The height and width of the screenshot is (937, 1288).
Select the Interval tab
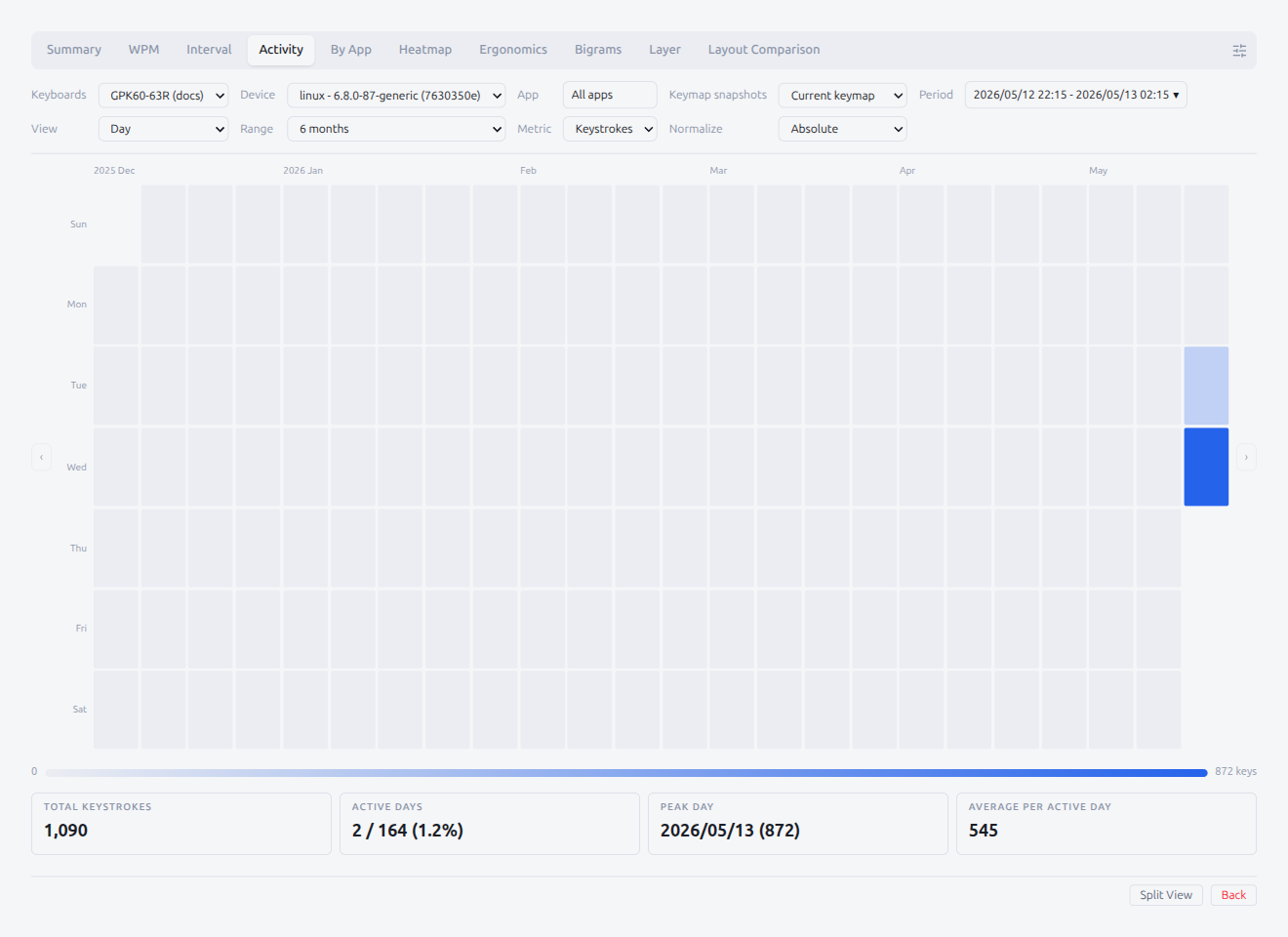[x=209, y=50]
